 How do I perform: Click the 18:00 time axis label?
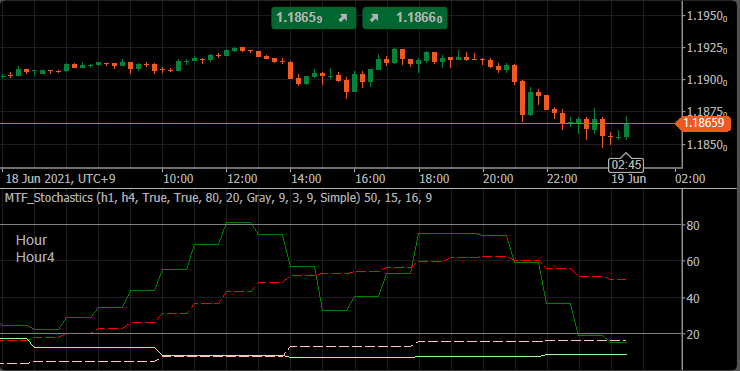point(434,179)
